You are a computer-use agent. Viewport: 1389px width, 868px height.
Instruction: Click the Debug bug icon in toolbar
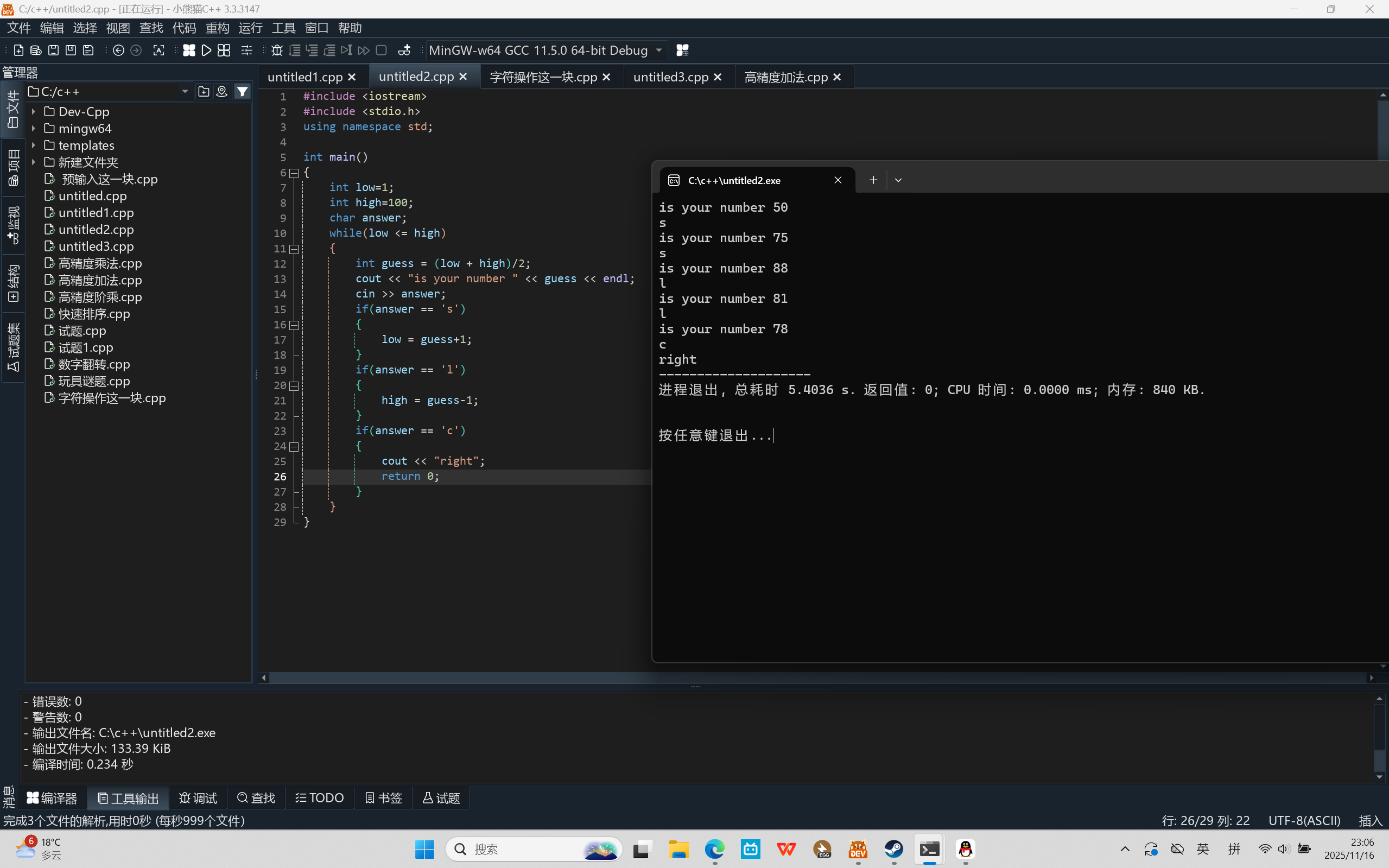tap(277, 50)
